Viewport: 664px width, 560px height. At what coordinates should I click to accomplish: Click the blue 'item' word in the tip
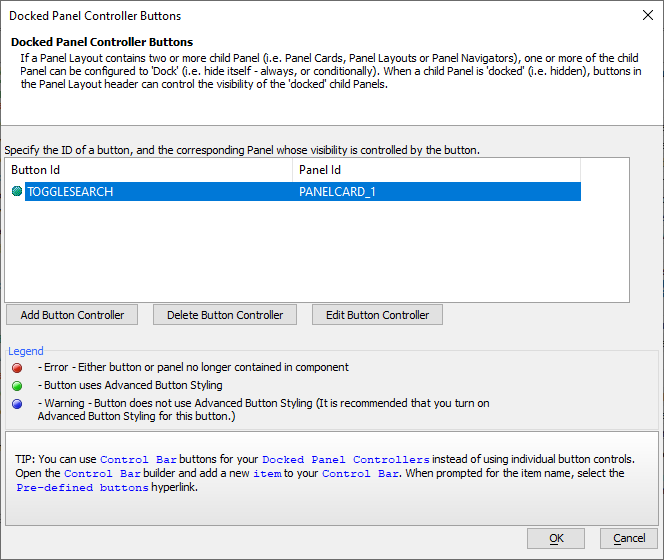(267, 474)
